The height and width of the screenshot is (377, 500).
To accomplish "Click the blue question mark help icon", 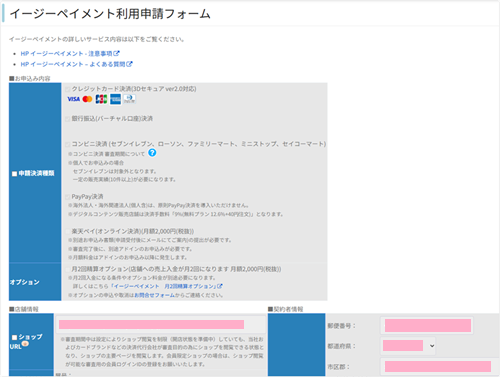I will pyautogui.click(x=152, y=153).
